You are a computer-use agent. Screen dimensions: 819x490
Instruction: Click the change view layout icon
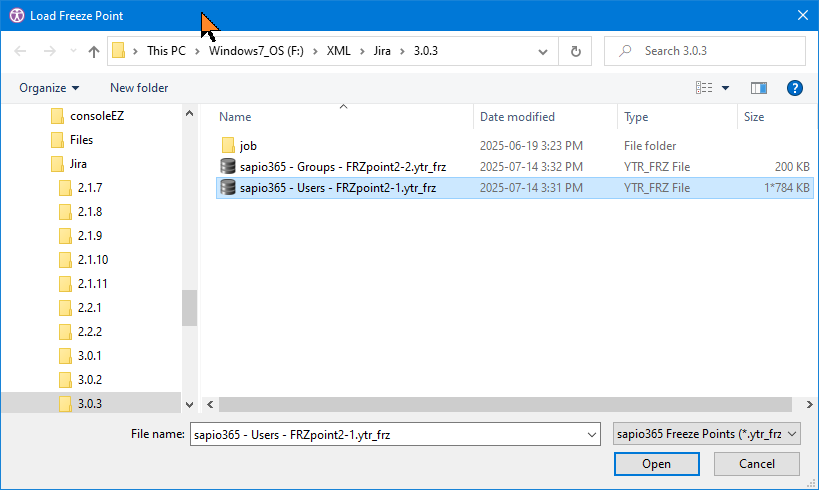pos(704,88)
